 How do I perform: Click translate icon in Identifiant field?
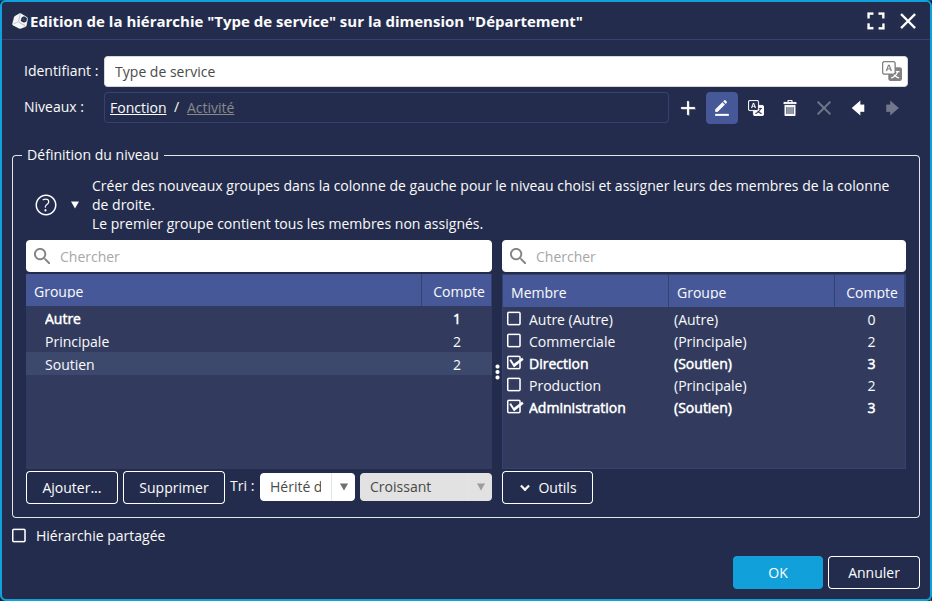[x=891, y=71]
